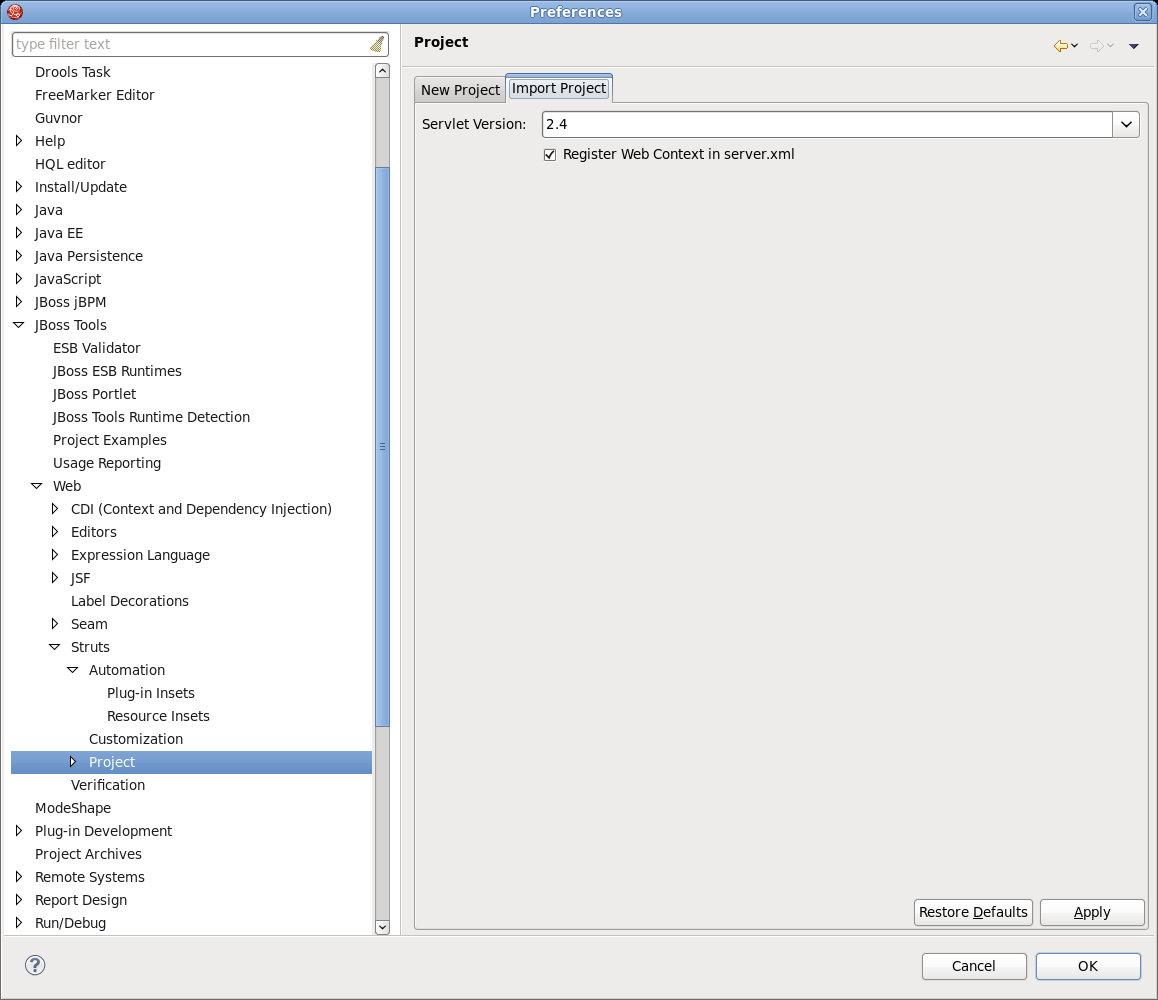The height and width of the screenshot is (1000, 1158).
Task: Uncheck Register Web Context in server.xml
Action: [x=550, y=154]
